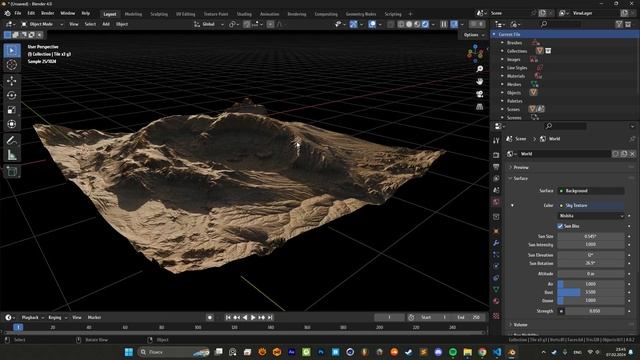The image size is (640, 360).
Task: Select the Annotate tool
Action: click(12, 141)
